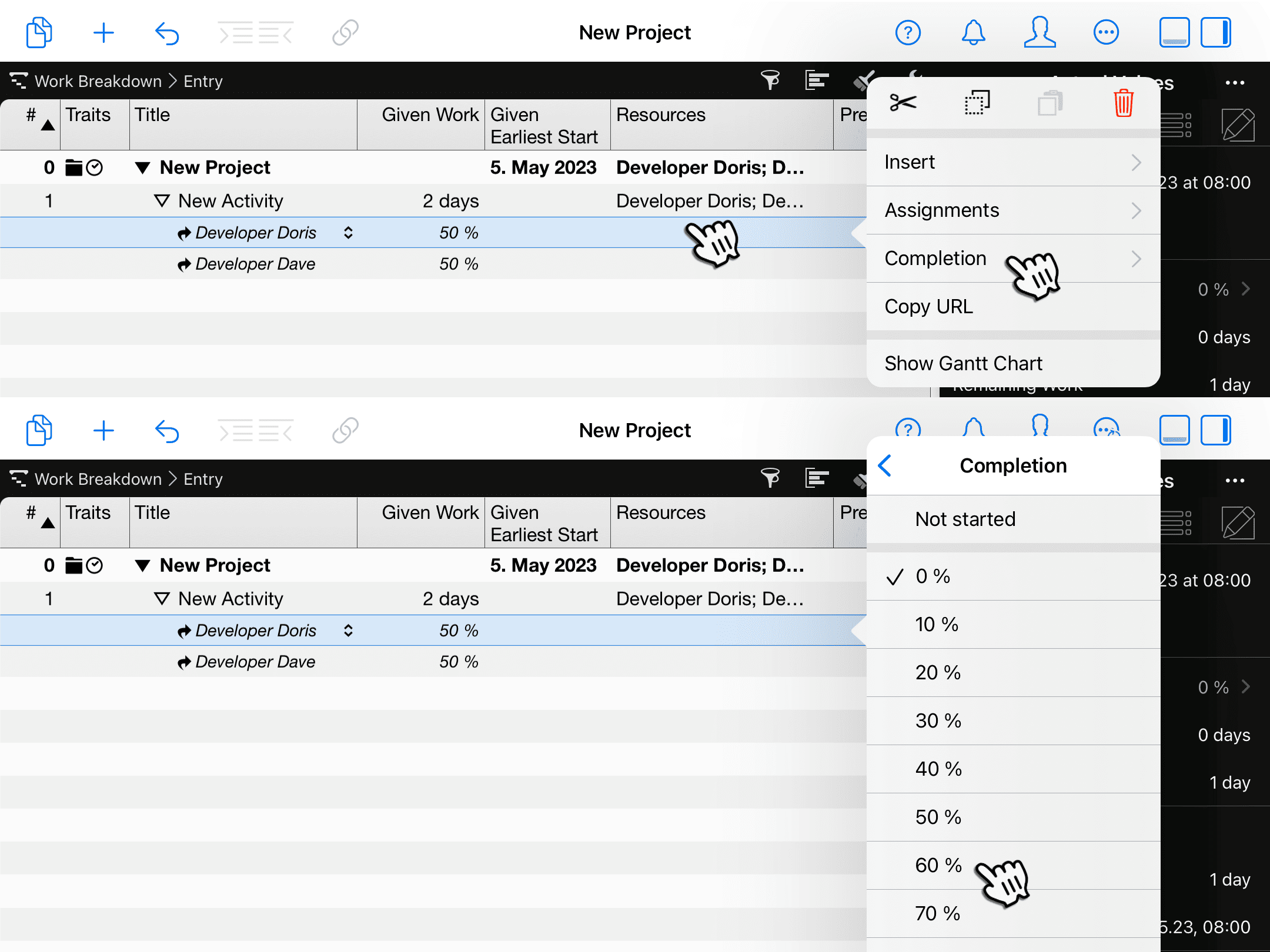Screen dimensions: 1270x952
Task: Collapse the top New Activity triangle
Action: coord(162,201)
